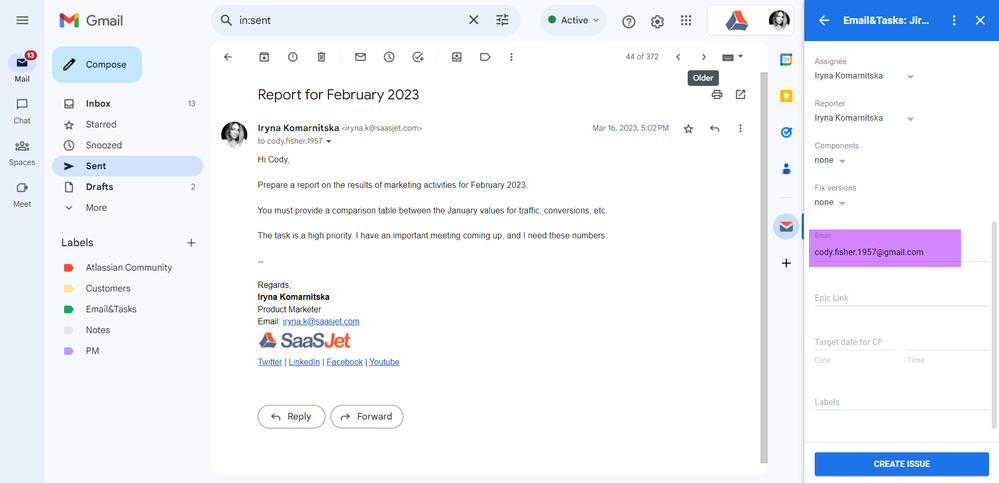Open Contacts side panel
The image size is (999, 483).
pos(786,169)
